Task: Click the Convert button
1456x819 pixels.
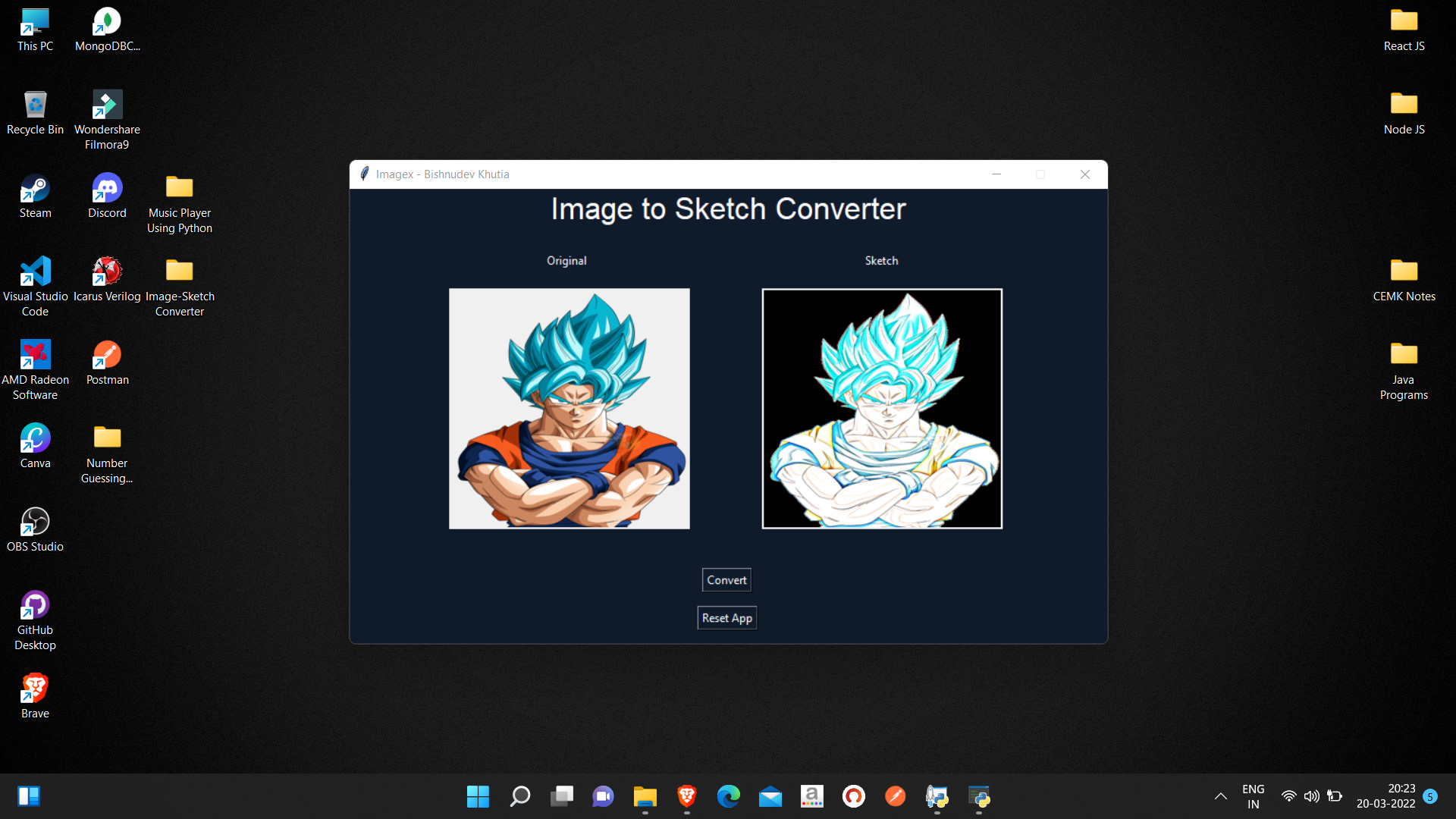Action: (726, 580)
